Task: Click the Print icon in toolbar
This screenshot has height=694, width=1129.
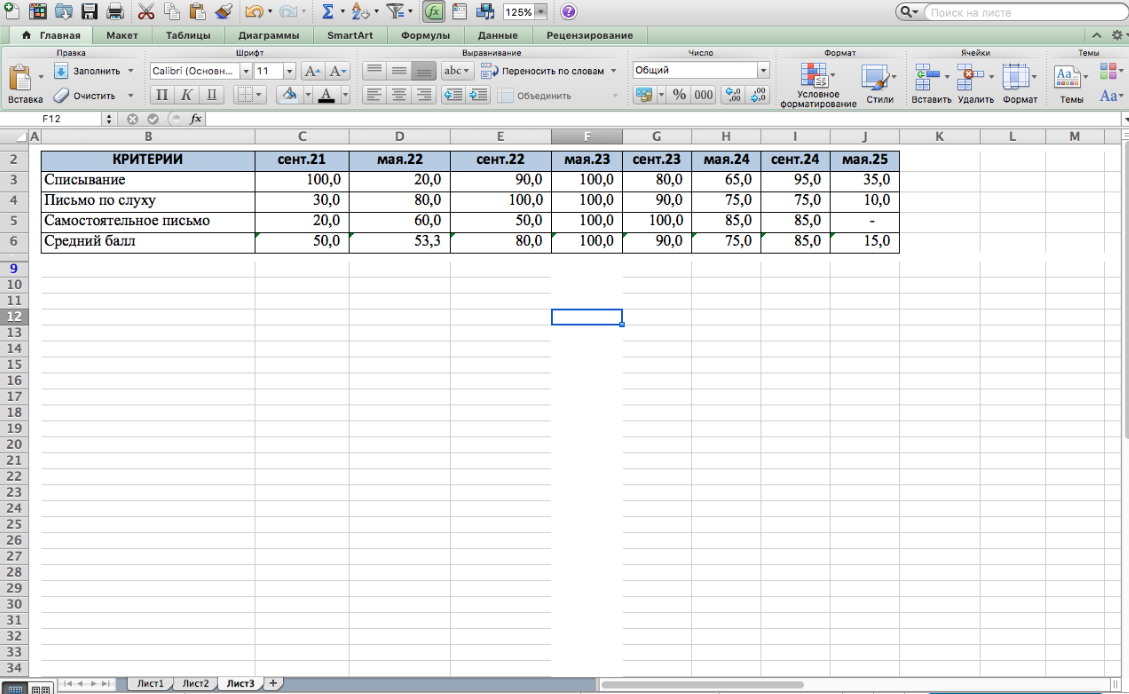Action: click(115, 13)
